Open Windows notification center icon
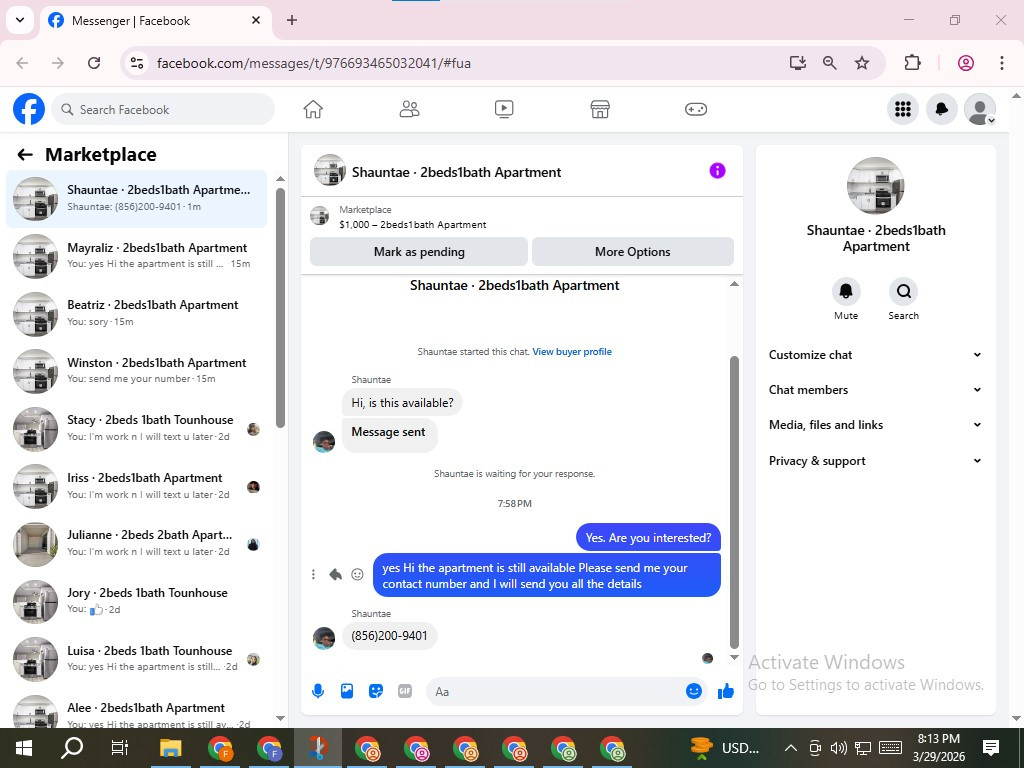 tap(991, 748)
